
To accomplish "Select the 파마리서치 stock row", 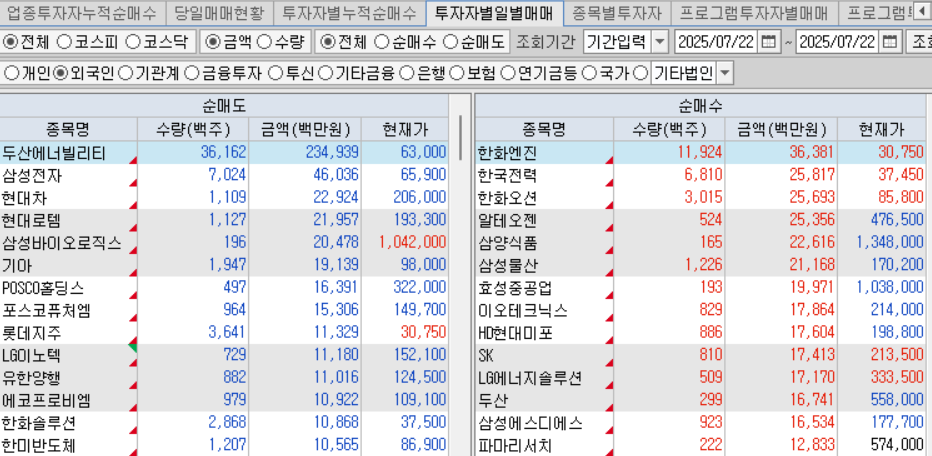I will click(700, 445).
